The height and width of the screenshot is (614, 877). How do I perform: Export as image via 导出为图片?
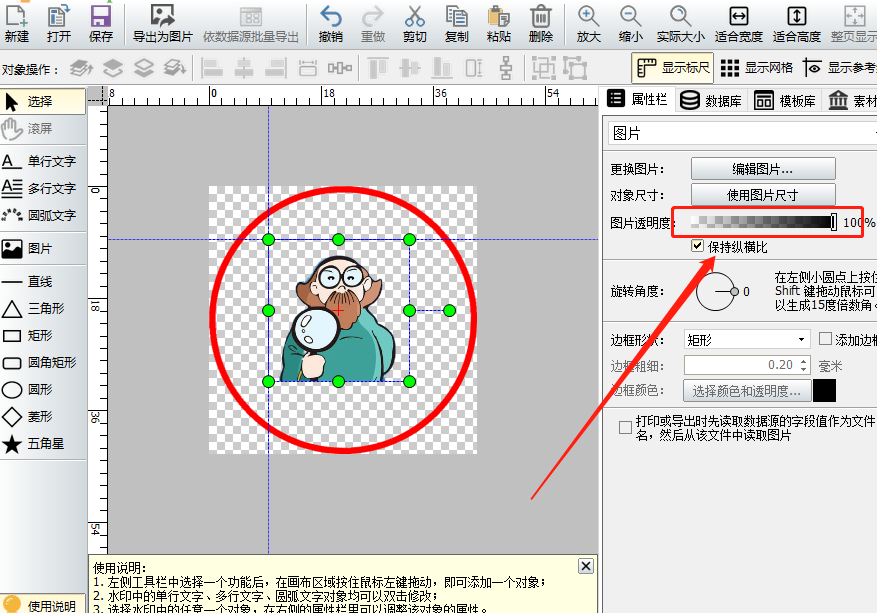pyautogui.click(x=162, y=23)
